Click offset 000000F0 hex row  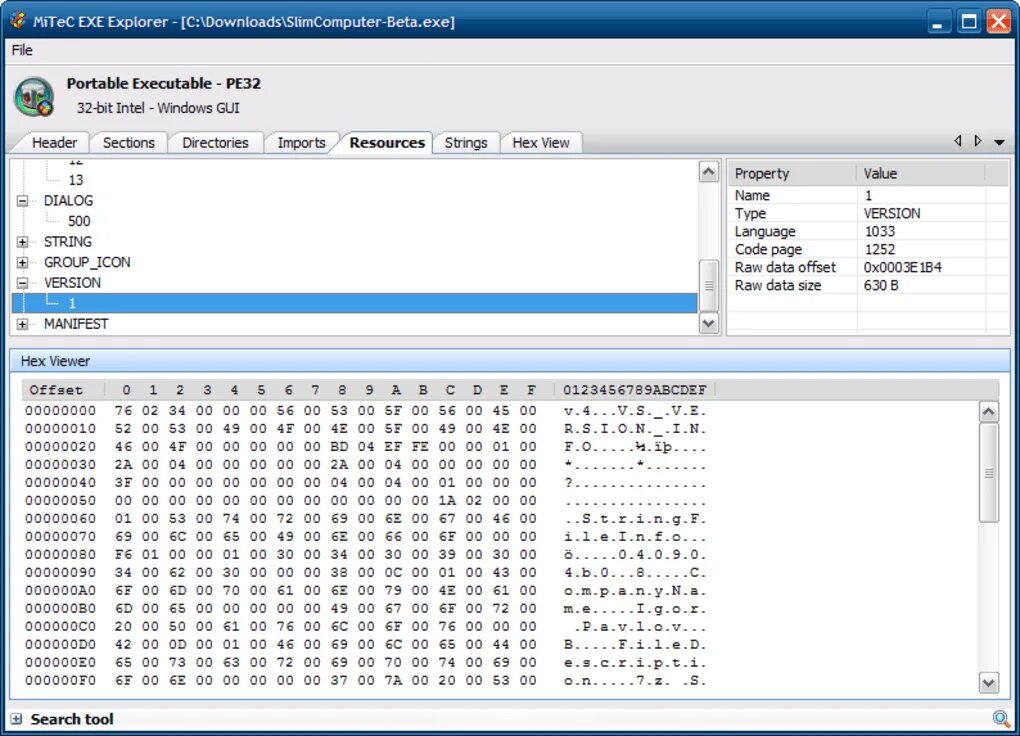coord(366,680)
